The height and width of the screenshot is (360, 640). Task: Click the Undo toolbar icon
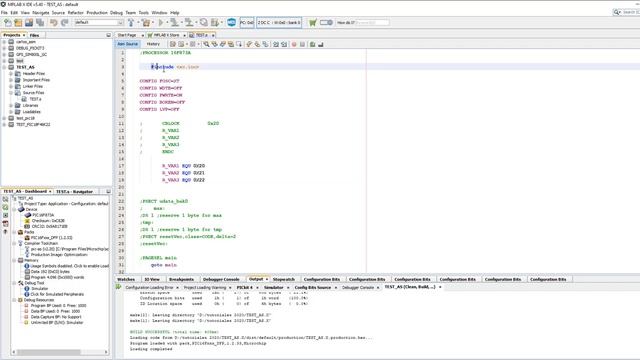[53, 22]
